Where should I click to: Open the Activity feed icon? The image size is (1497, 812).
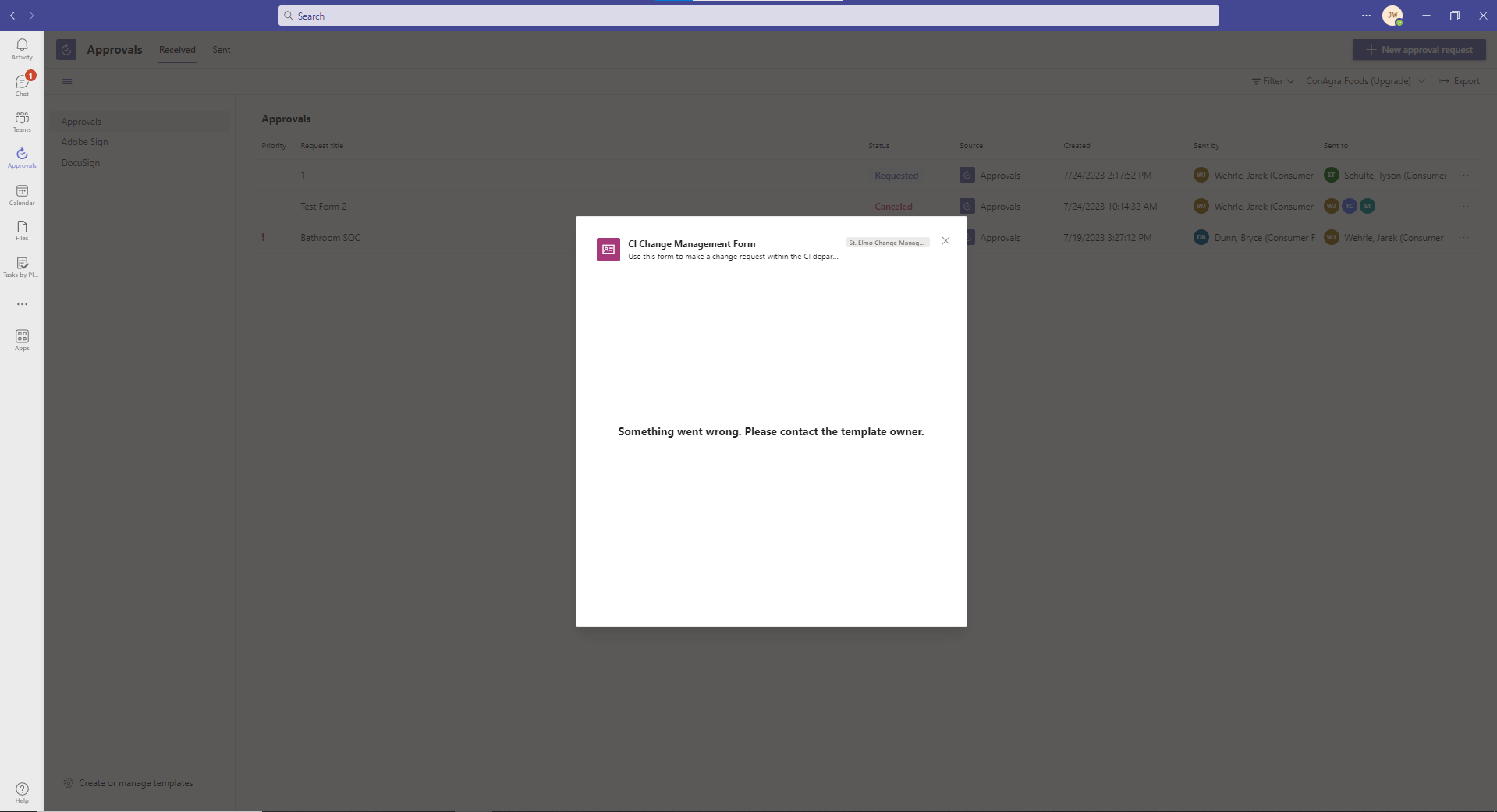[x=21, y=48]
